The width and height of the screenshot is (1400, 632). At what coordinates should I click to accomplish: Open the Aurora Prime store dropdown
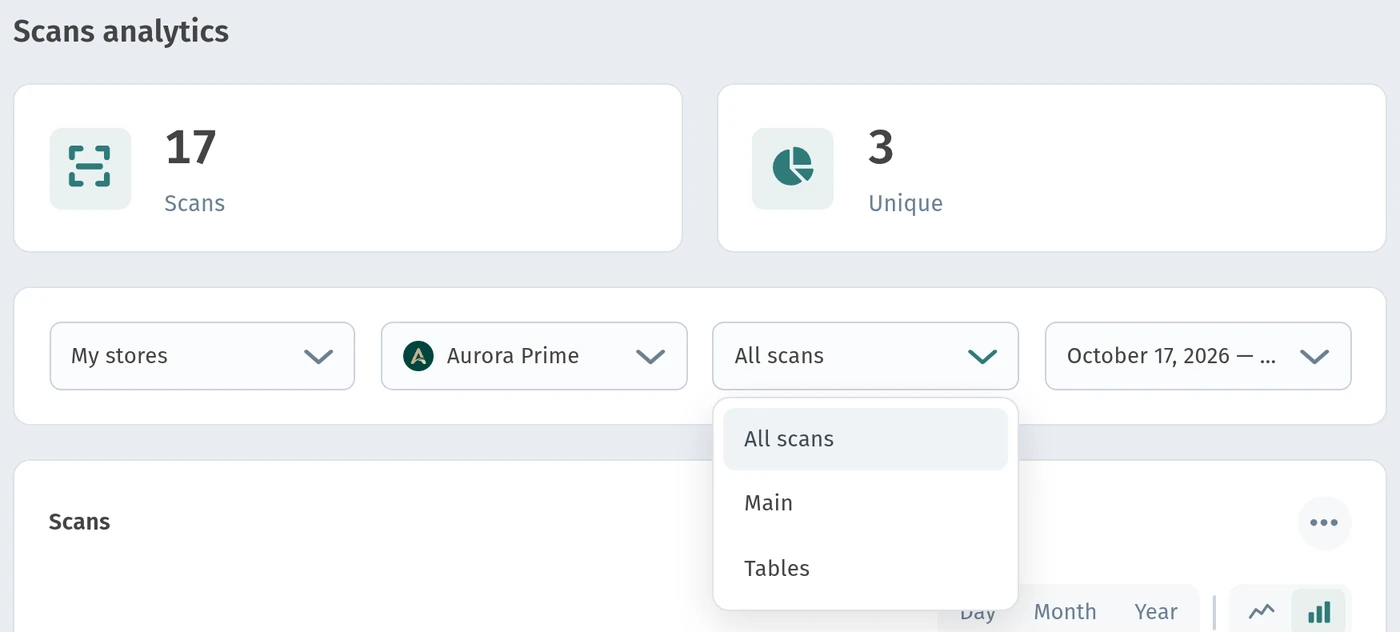click(x=534, y=356)
